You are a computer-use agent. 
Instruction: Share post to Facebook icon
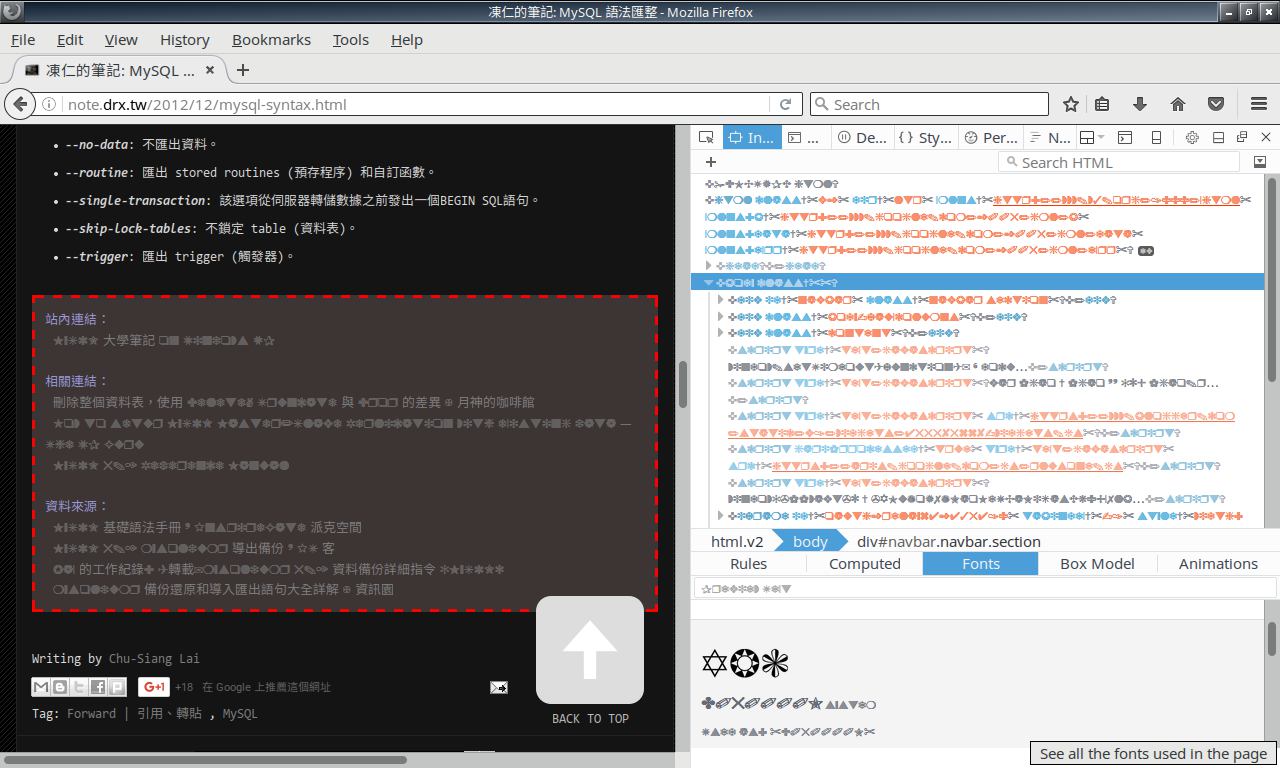click(x=97, y=687)
